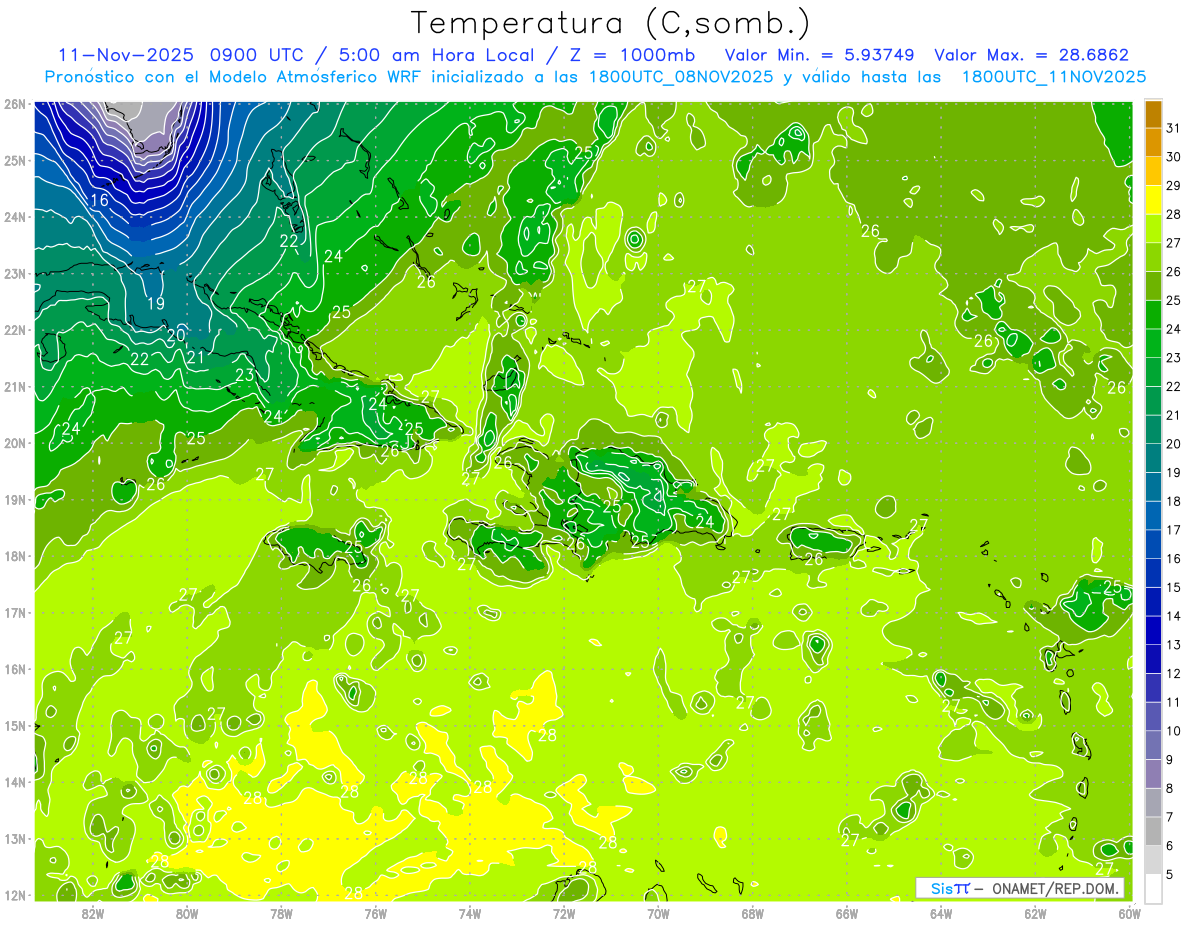Image resolution: width=1200 pixels, height=927 pixels.
Task: Click the '62W' longitude axis label
Action: (1035, 913)
